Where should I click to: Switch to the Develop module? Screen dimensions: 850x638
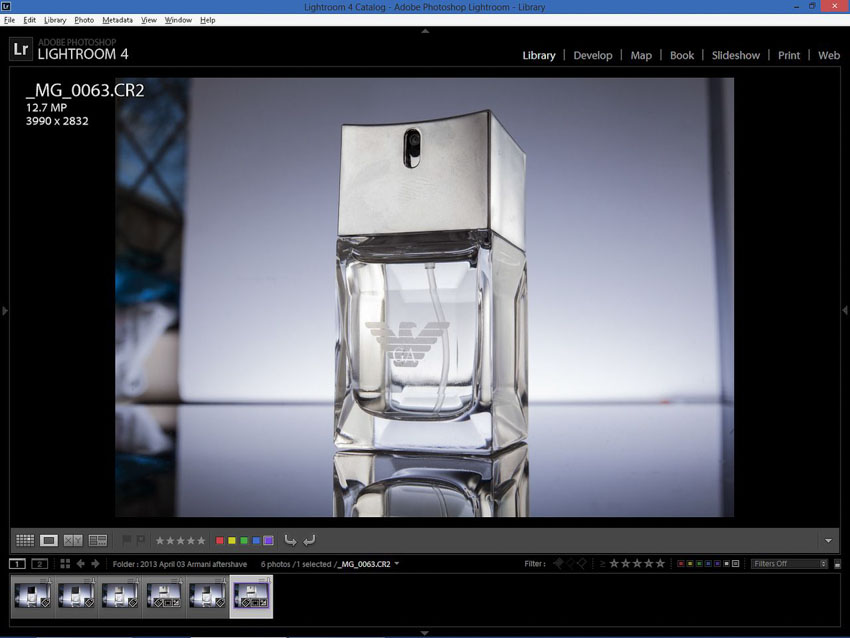(593, 55)
